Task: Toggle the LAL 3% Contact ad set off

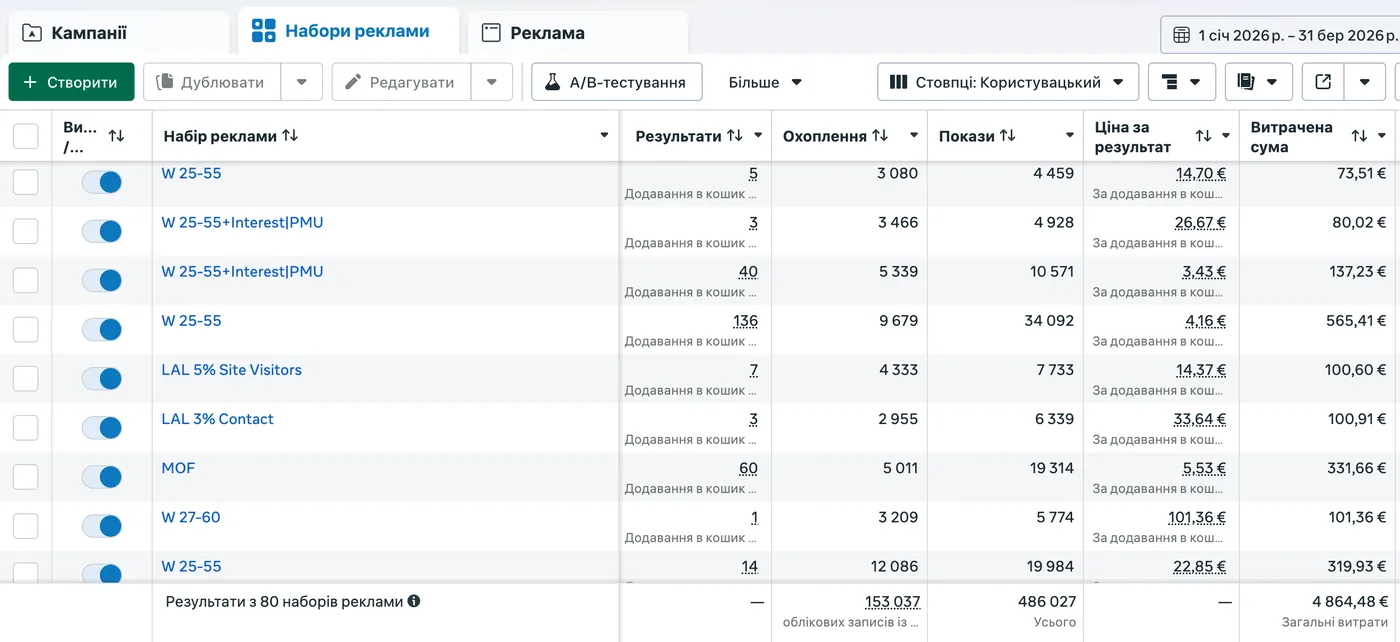Action: tap(102, 428)
